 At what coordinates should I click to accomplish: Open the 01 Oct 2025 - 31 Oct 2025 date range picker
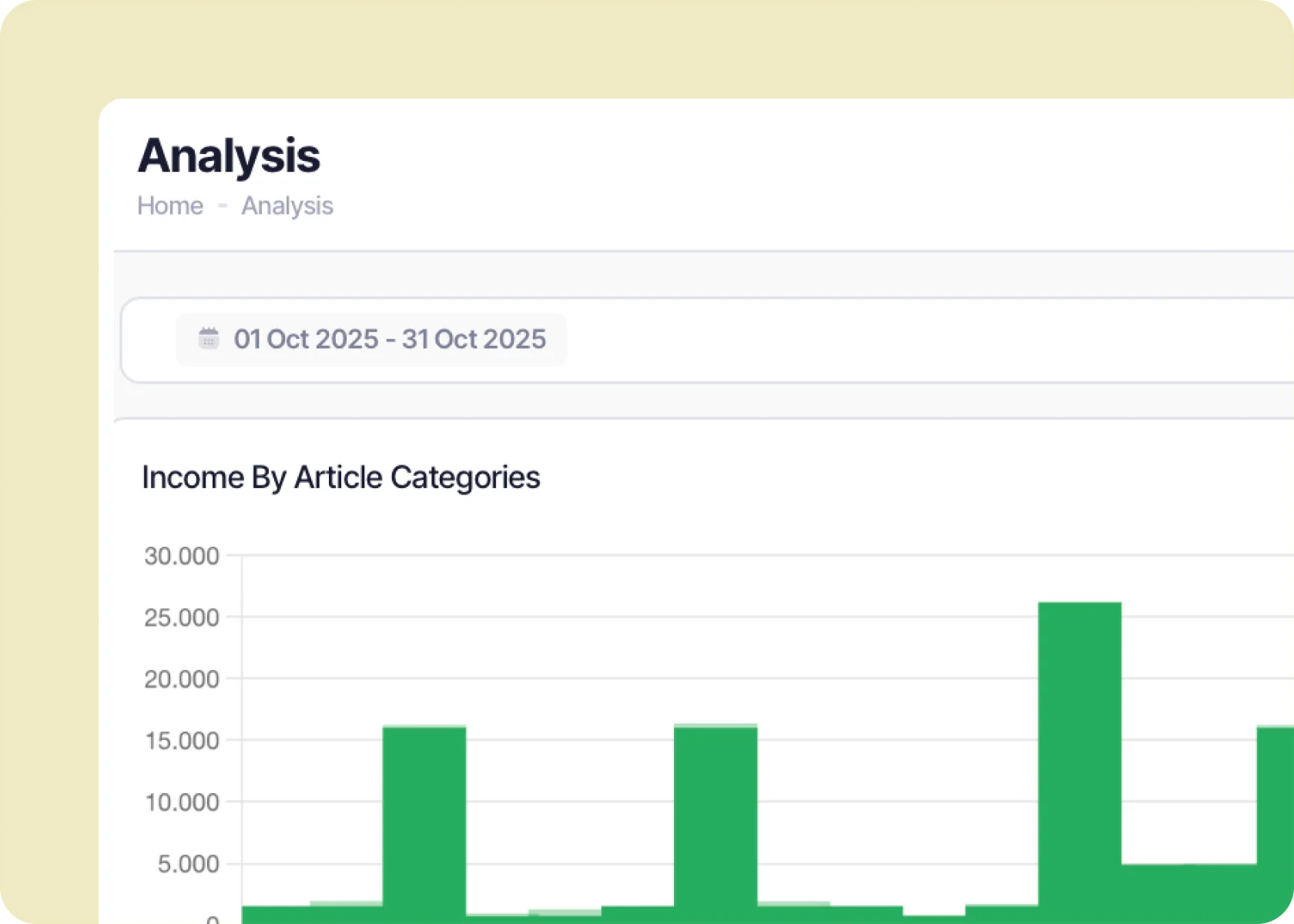[371, 339]
